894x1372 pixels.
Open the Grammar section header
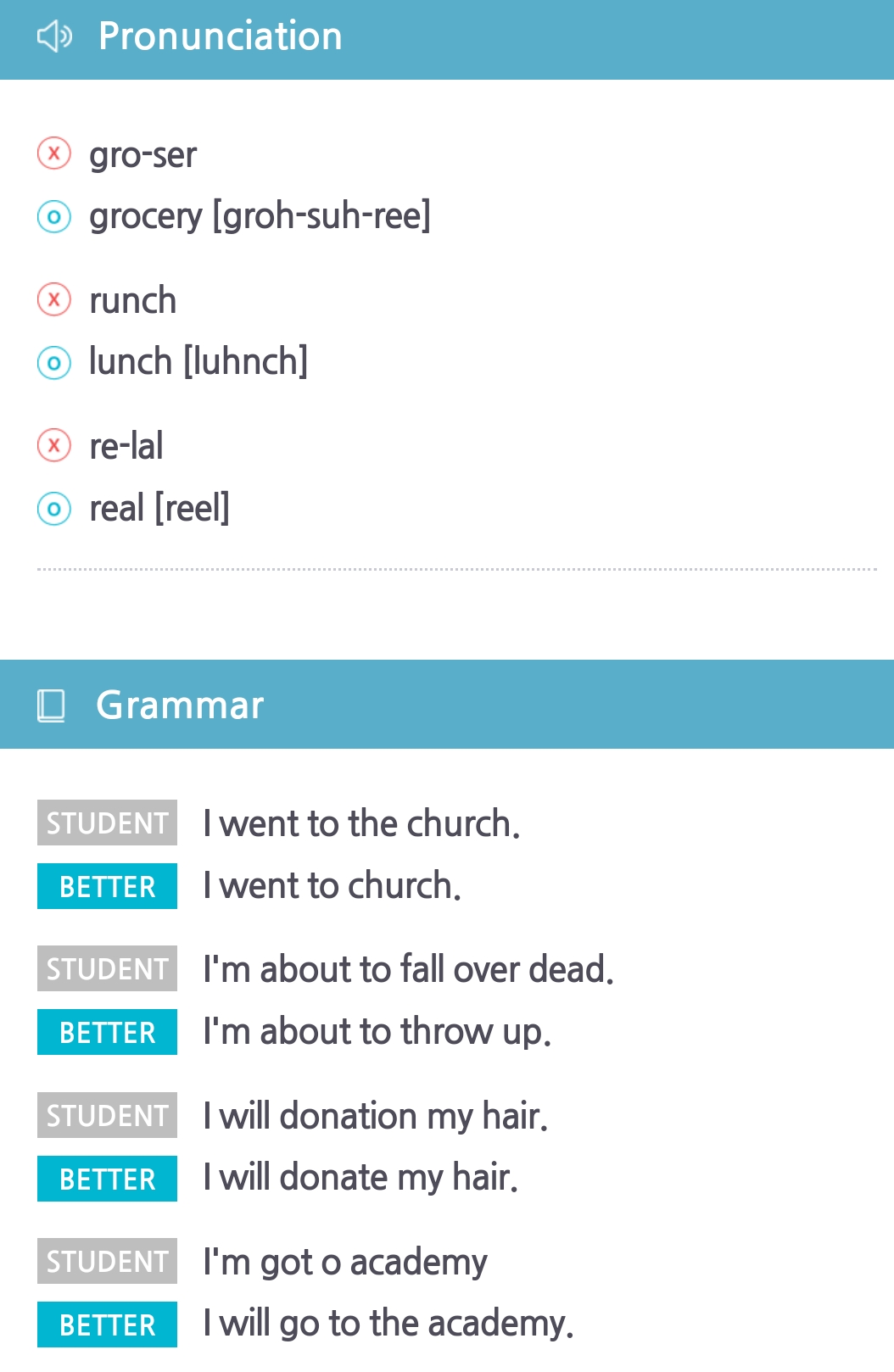pyautogui.click(x=180, y=705)
